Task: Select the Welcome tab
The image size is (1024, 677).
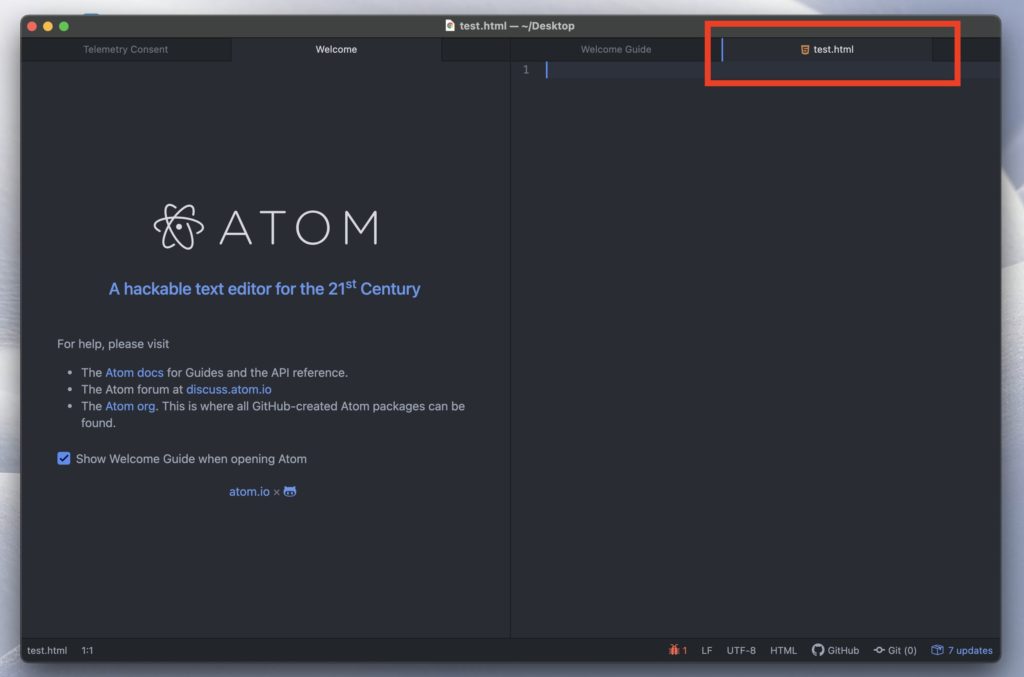Action: [x=336, y=50]
